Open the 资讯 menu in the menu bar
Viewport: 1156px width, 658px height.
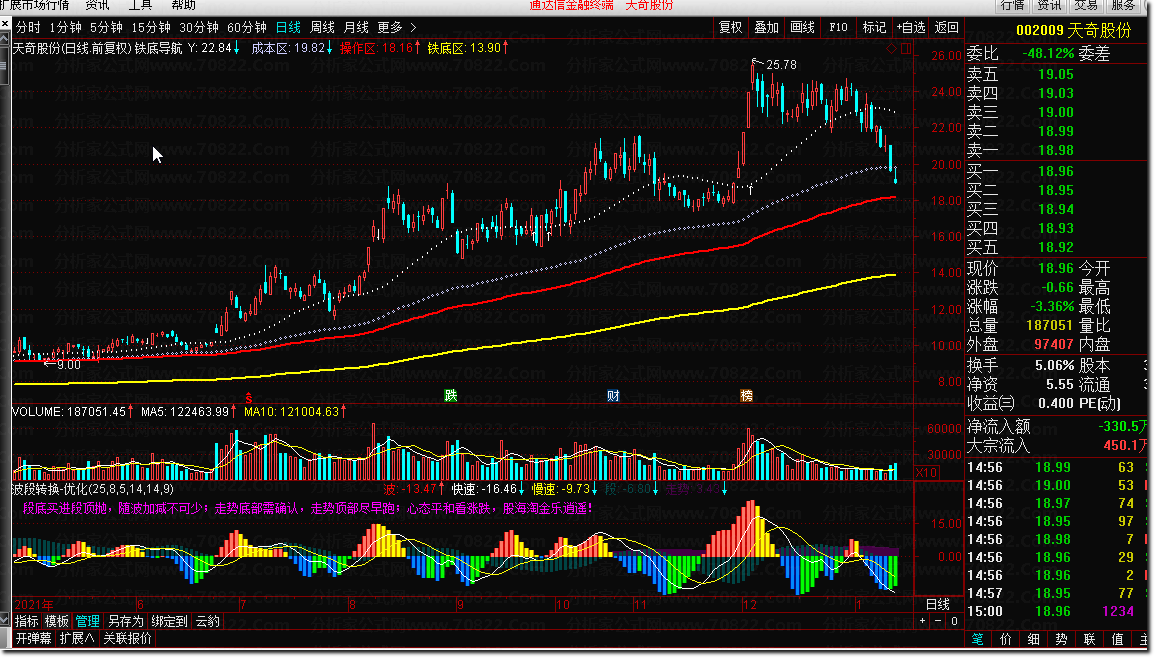(97, 5)
